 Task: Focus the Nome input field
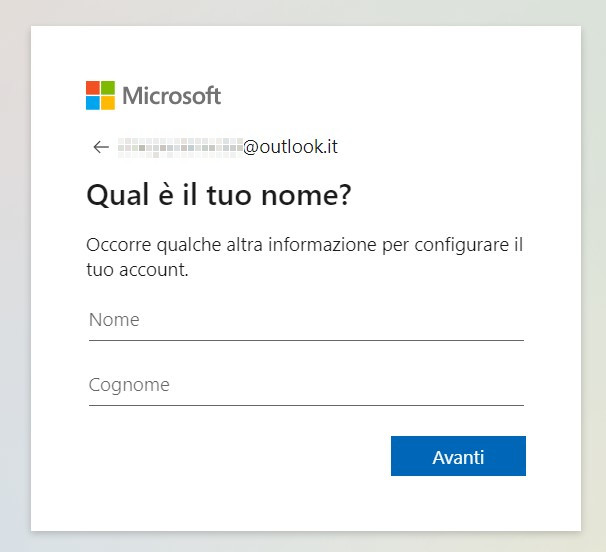click(x=305, y=321)
